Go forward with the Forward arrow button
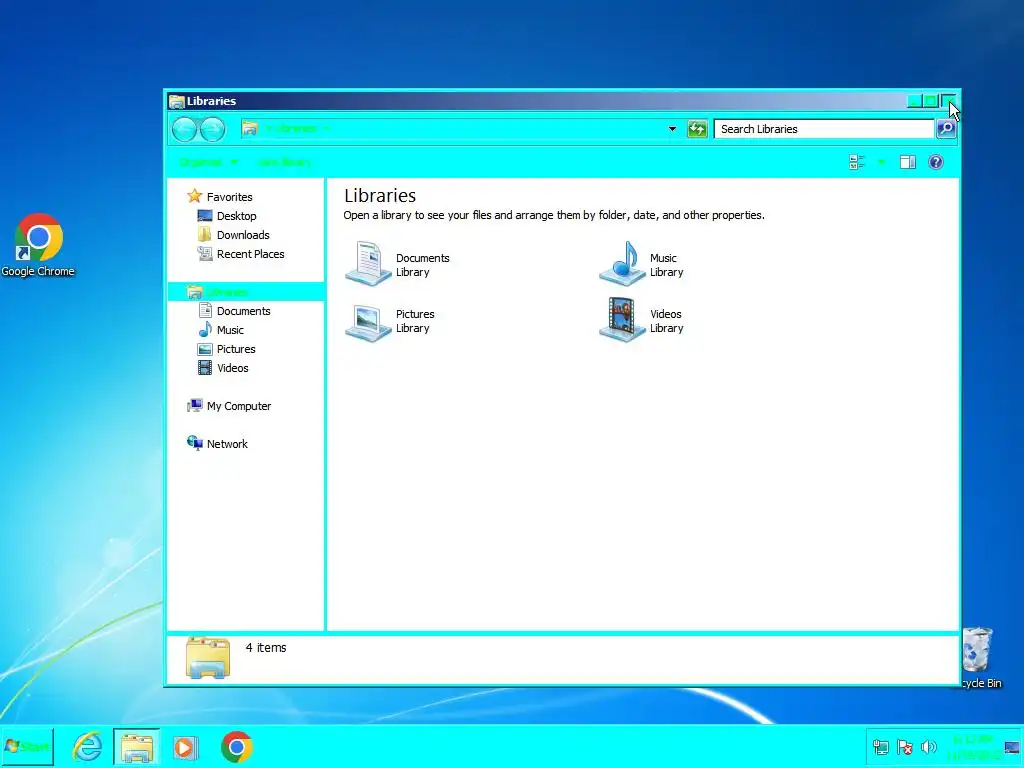 point(212,129)
